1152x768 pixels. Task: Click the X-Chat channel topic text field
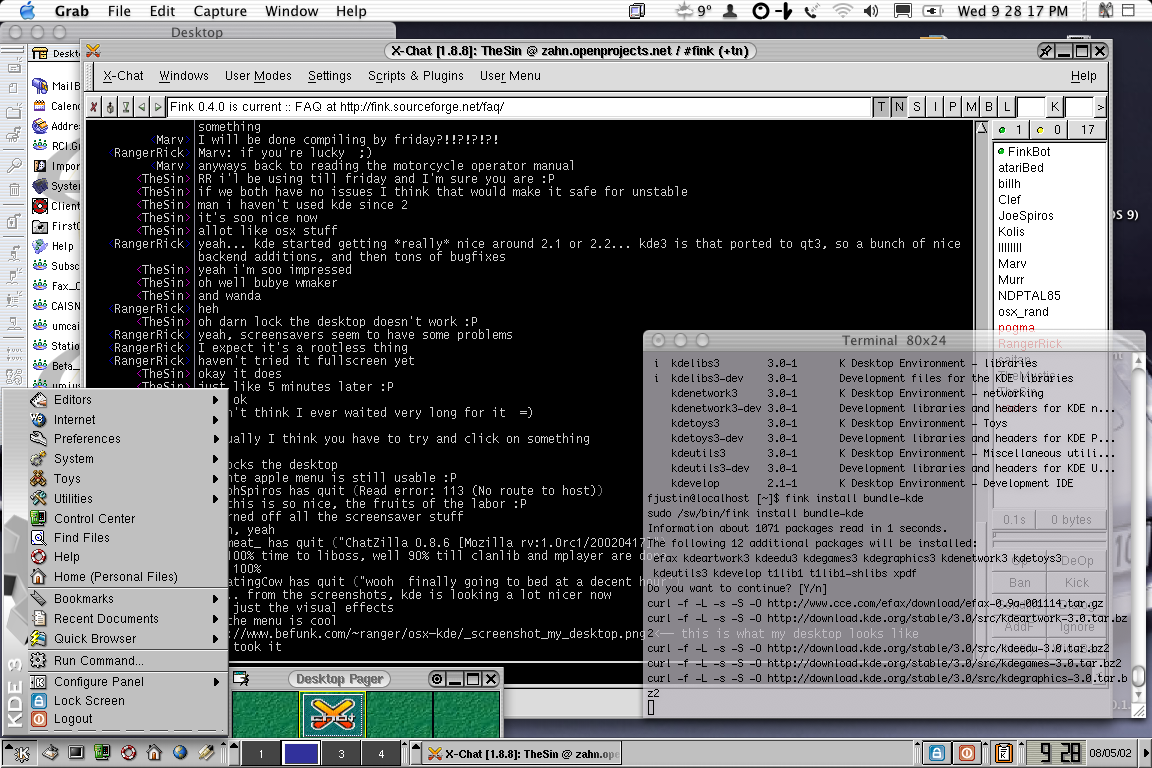pyautogui.click(x=519, y=107)
